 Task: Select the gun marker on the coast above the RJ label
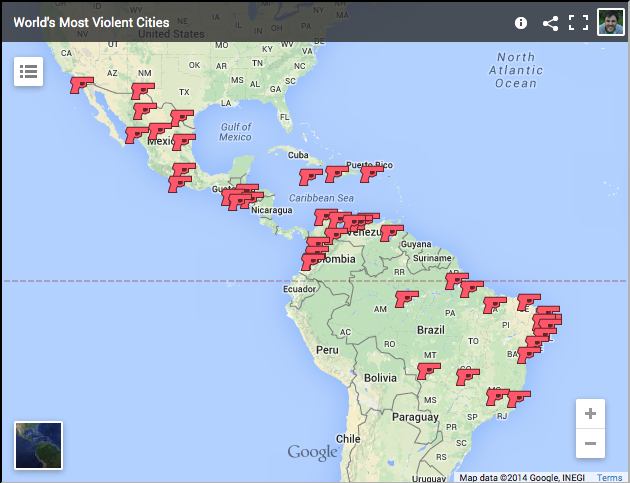(x=519, y=399)
